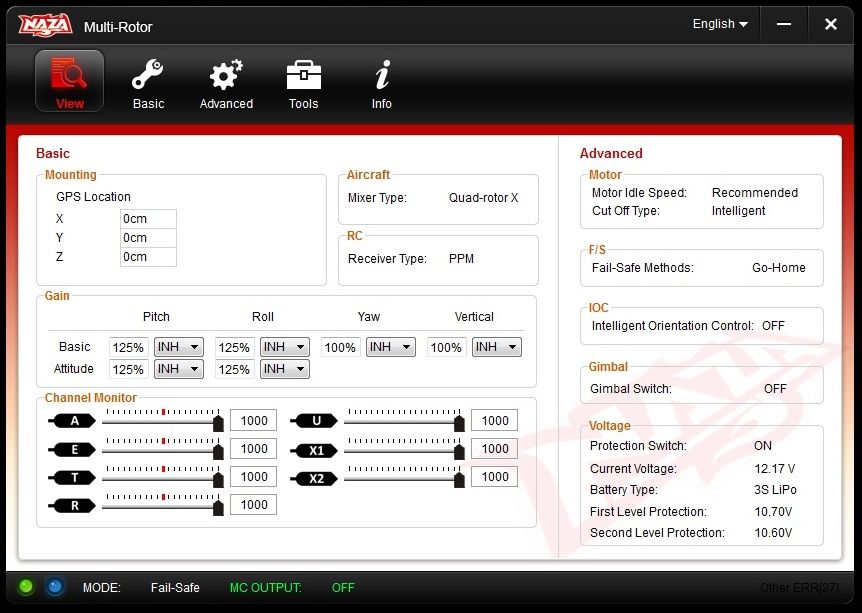
Task: Click the X1 channel label badge
Action: coord(314,451)
